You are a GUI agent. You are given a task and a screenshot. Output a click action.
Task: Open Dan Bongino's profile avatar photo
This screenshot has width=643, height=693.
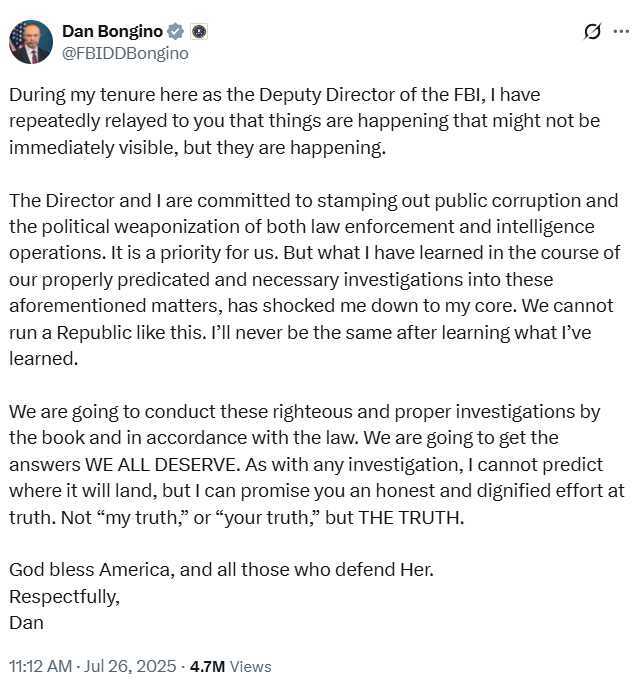31,42
